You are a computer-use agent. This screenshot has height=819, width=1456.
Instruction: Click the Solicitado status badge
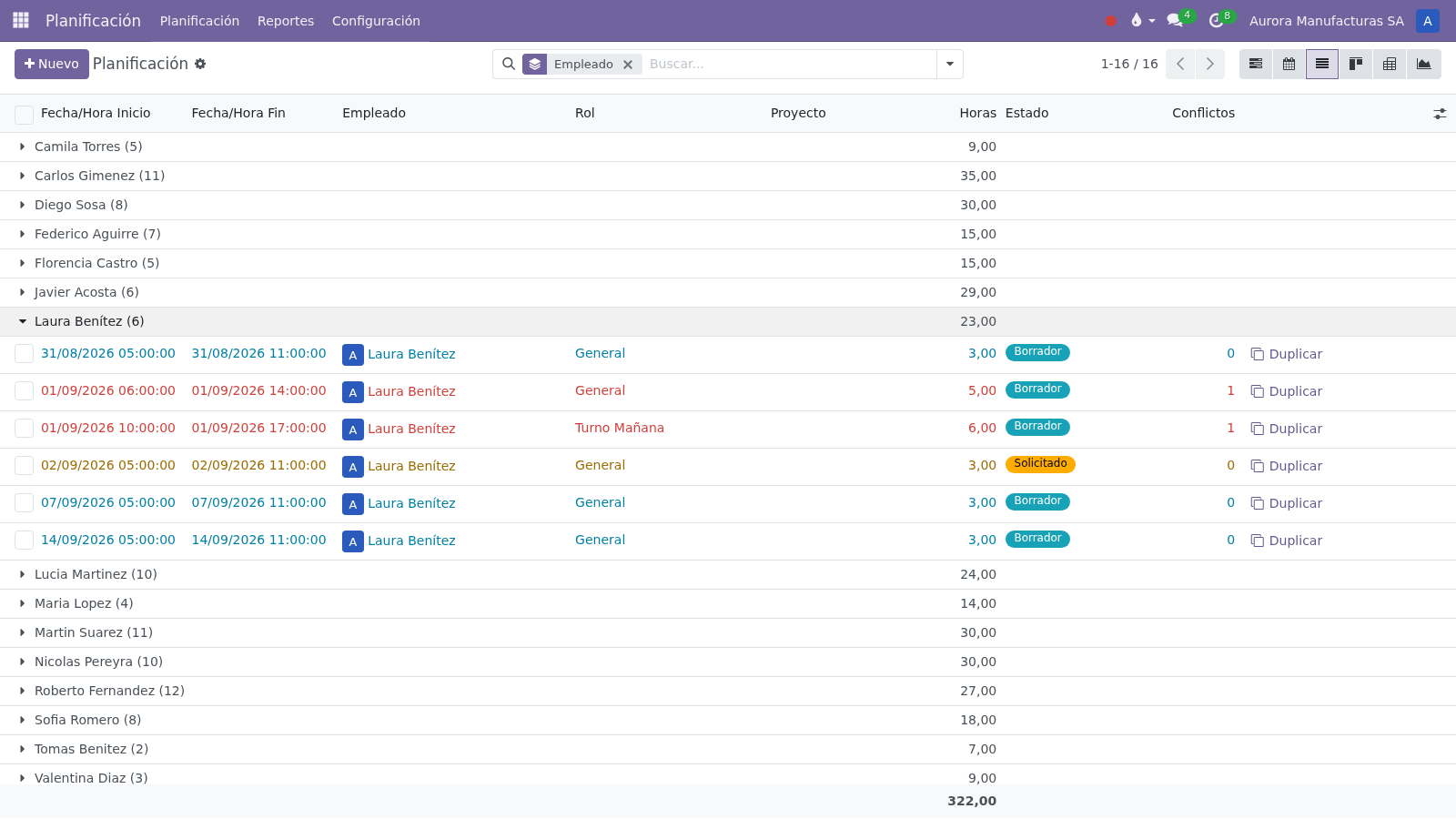[x=1040, y=464]
